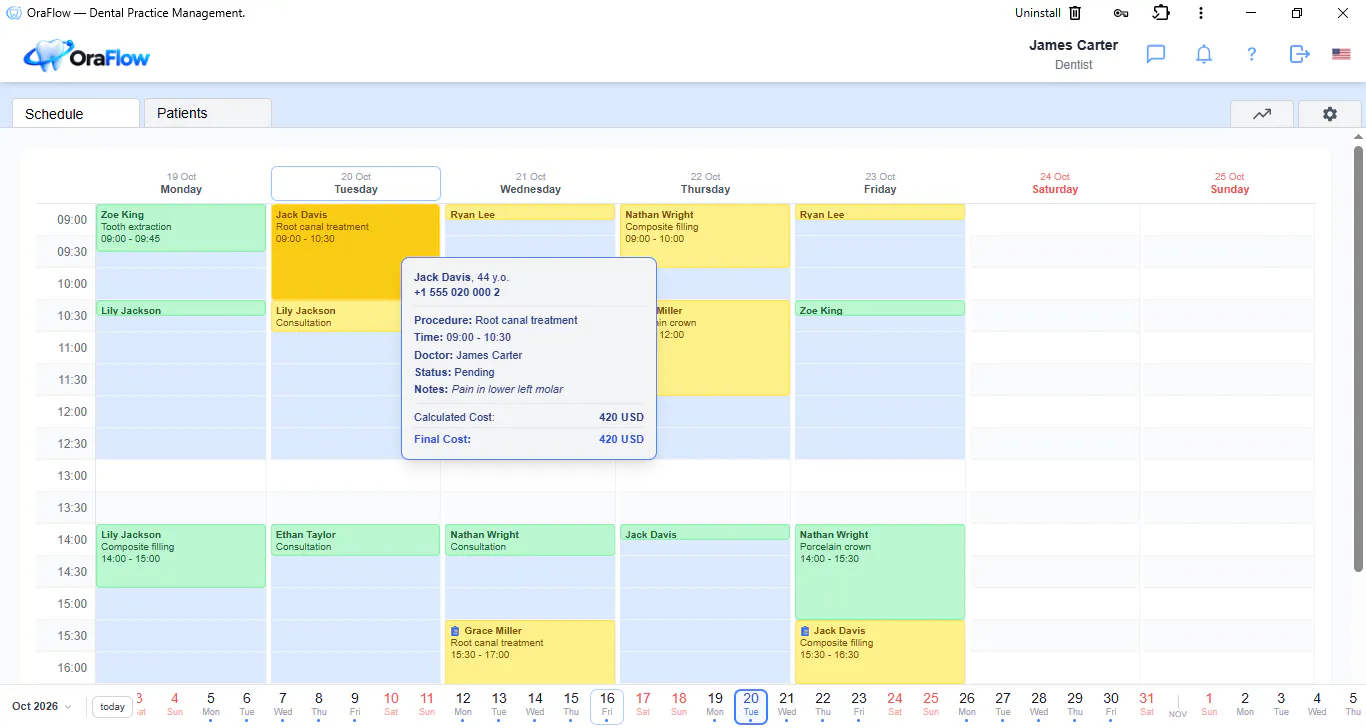Viewport: 1366px width, 728px height.
Task: Open the three-dot menu in the title bar
Action: (x=1201, y=13)
